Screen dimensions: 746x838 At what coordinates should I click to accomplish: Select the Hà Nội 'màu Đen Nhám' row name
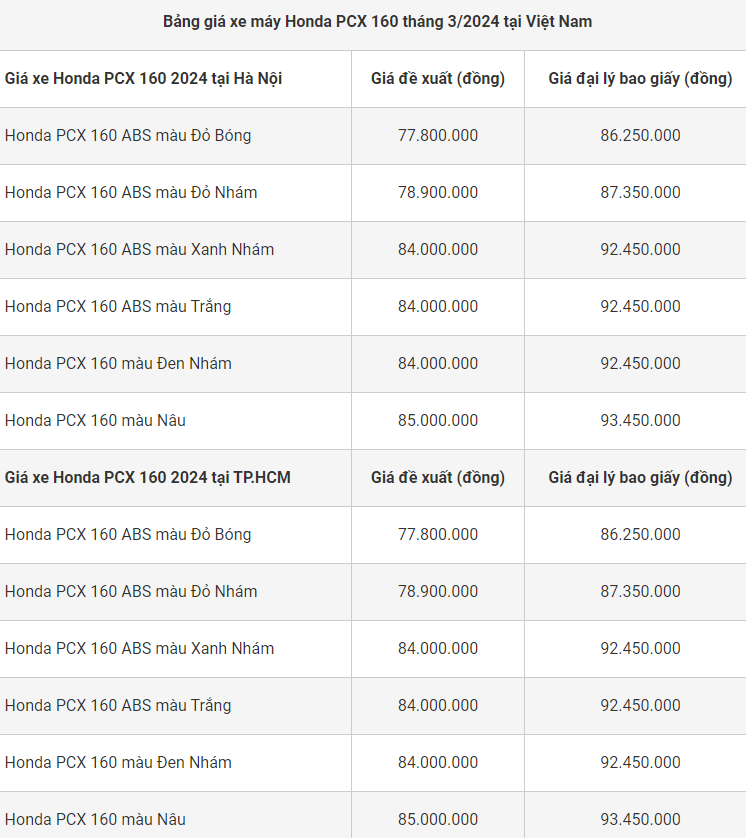tap(118, 363)
